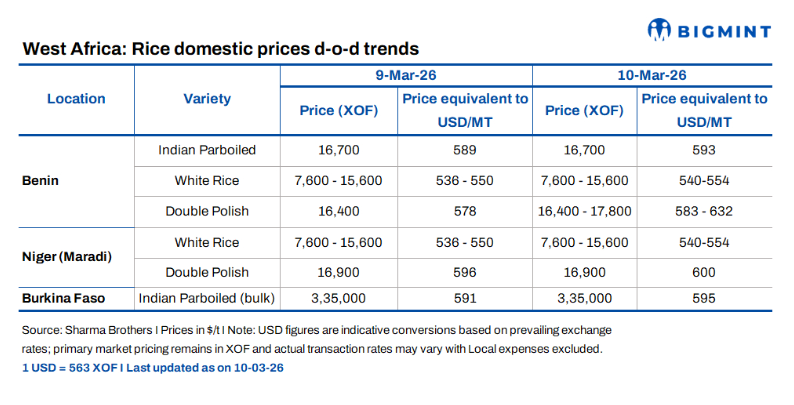This screenshot has width=794, height=405.
Task: Click the Indian Parboiled (bulk) variety cell
Action: click(x=207, y=298)
